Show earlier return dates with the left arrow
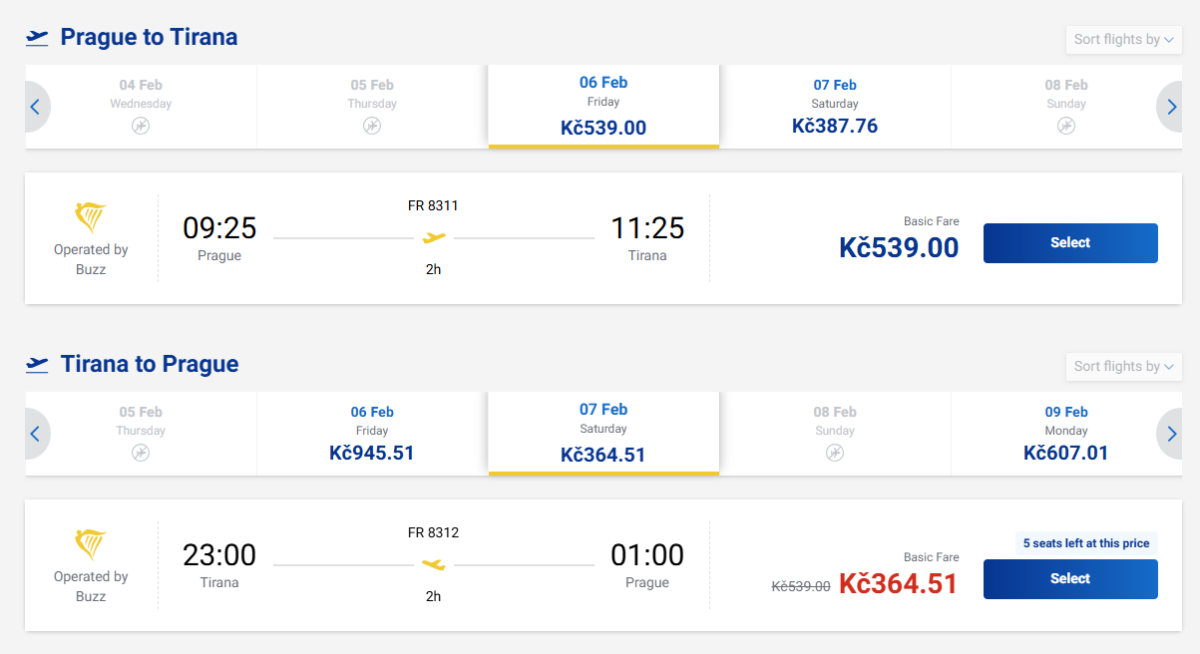Screen dimensions: 1200x654 coord(36,434)
